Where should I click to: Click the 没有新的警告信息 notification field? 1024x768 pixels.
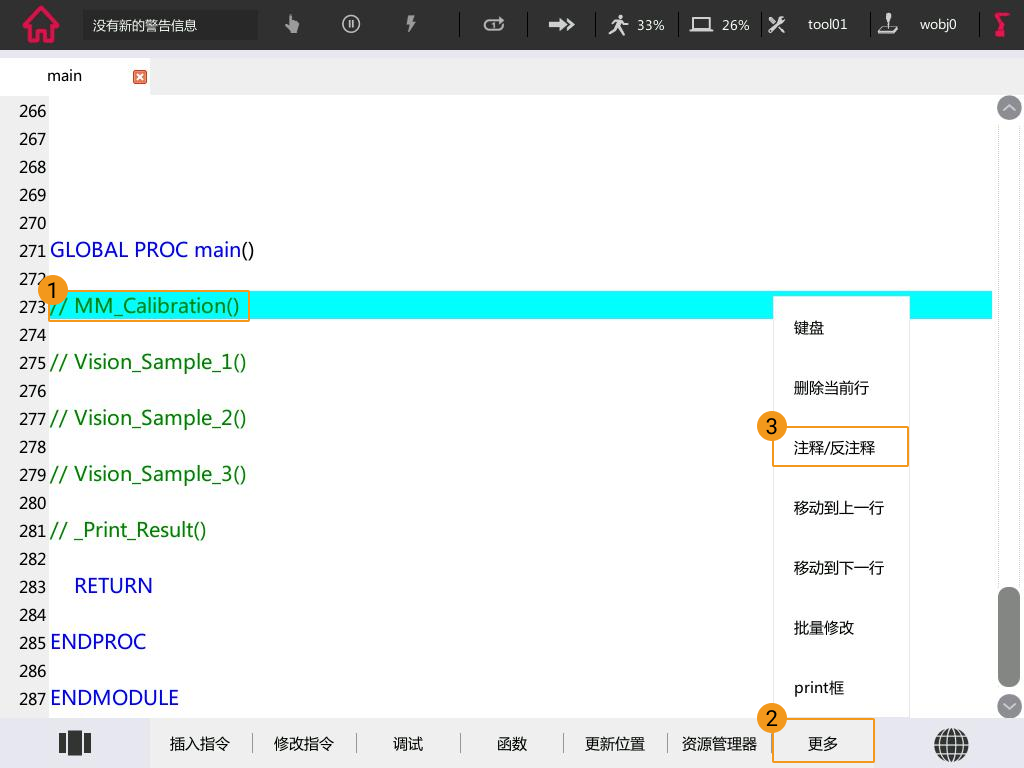pos(170,24)
